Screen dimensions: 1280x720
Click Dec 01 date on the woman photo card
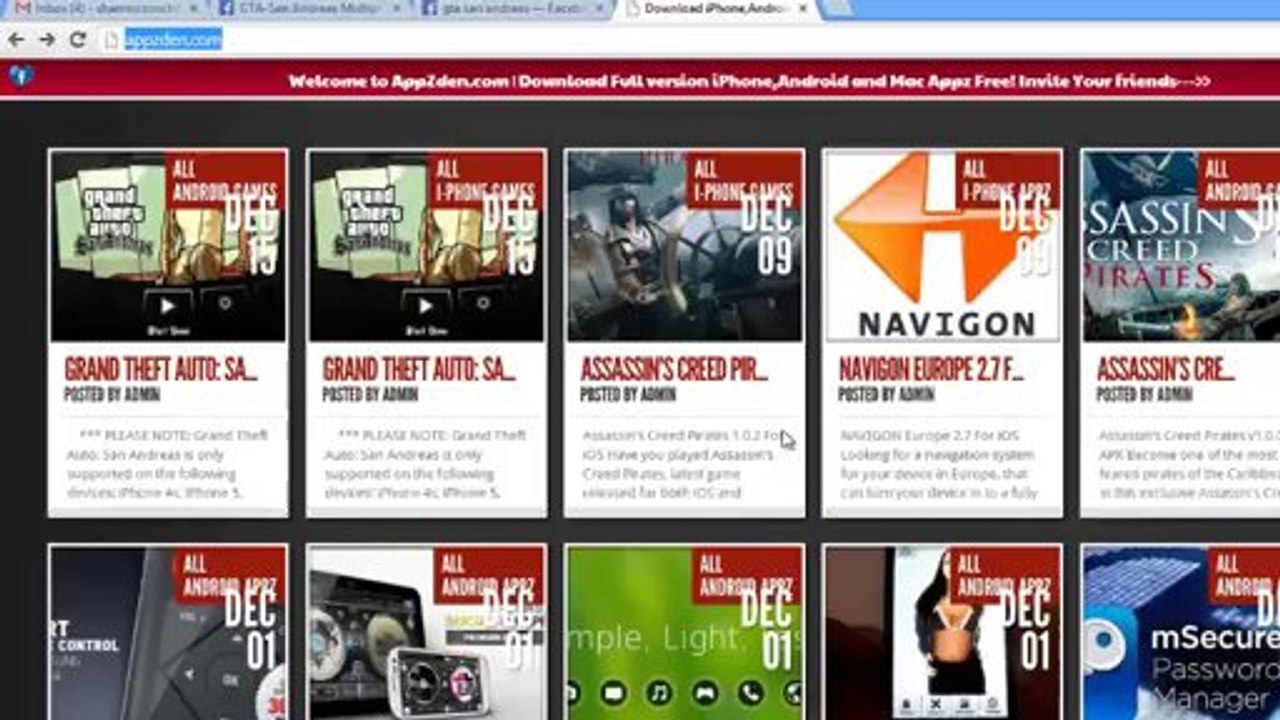[1026, 630]
